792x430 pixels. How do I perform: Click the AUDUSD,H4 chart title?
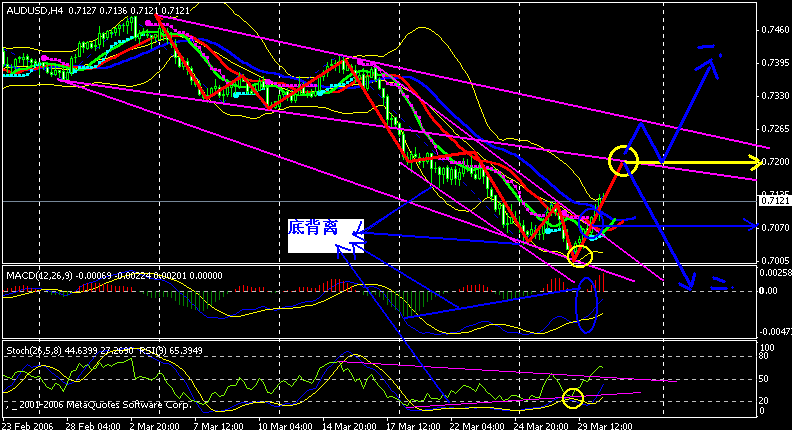pos(35,10)
